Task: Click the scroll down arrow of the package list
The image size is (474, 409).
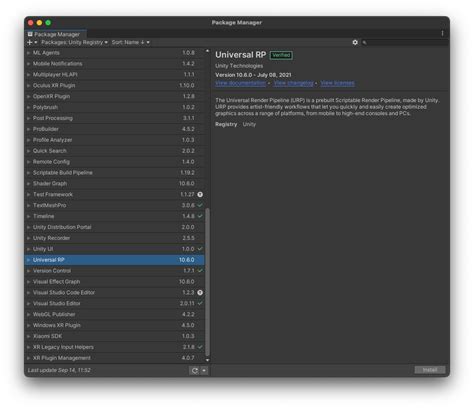Action: pos(207,360)
